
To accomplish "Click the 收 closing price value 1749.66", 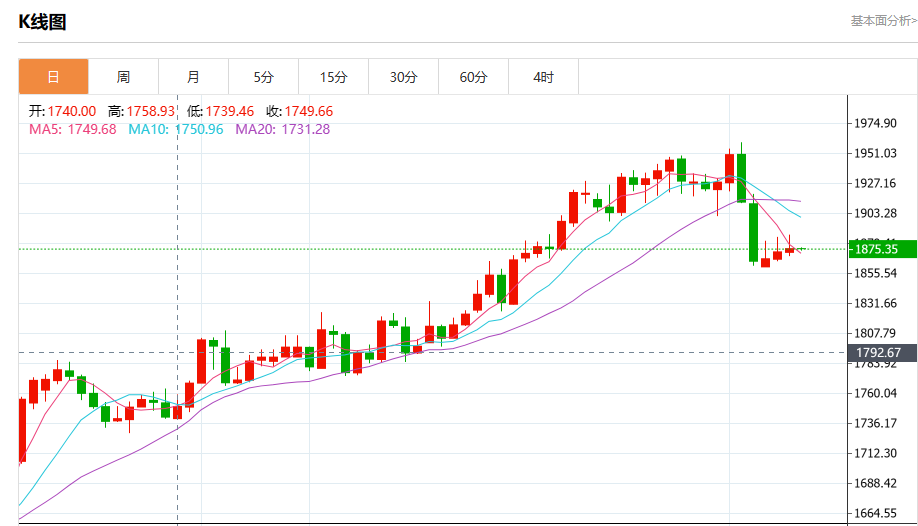I will coord(309,111).
